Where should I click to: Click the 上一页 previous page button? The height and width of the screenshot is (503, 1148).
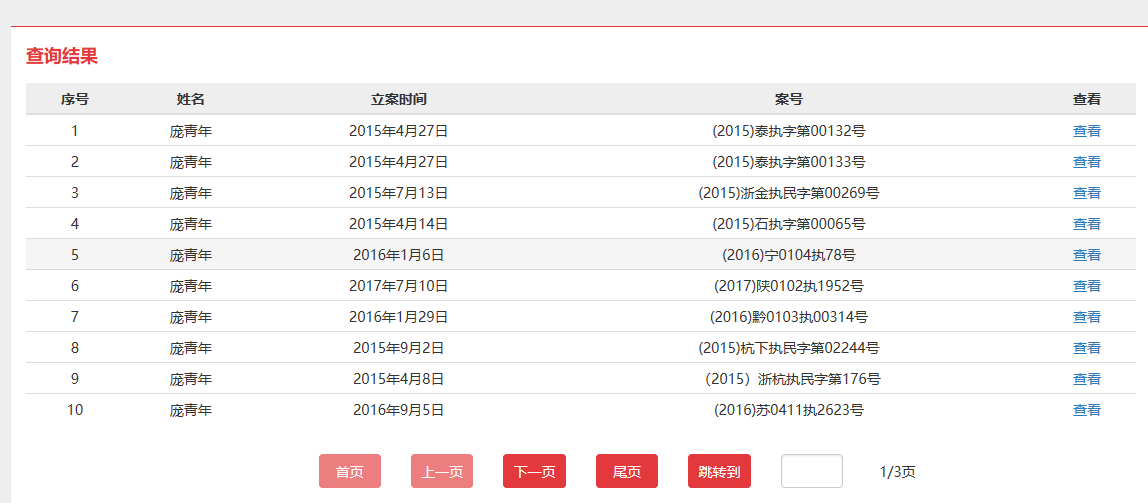441,472
